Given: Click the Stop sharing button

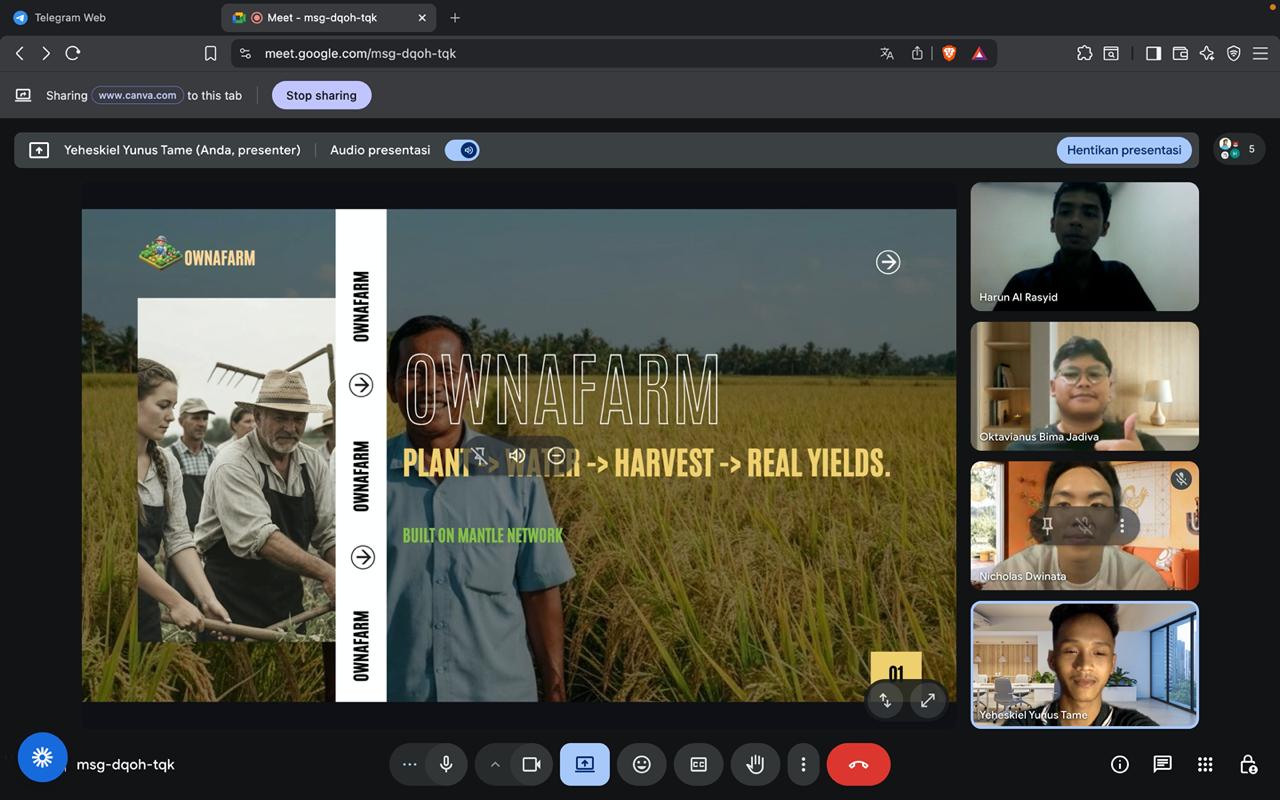Looking at the screenshot, I should (321, 96).
